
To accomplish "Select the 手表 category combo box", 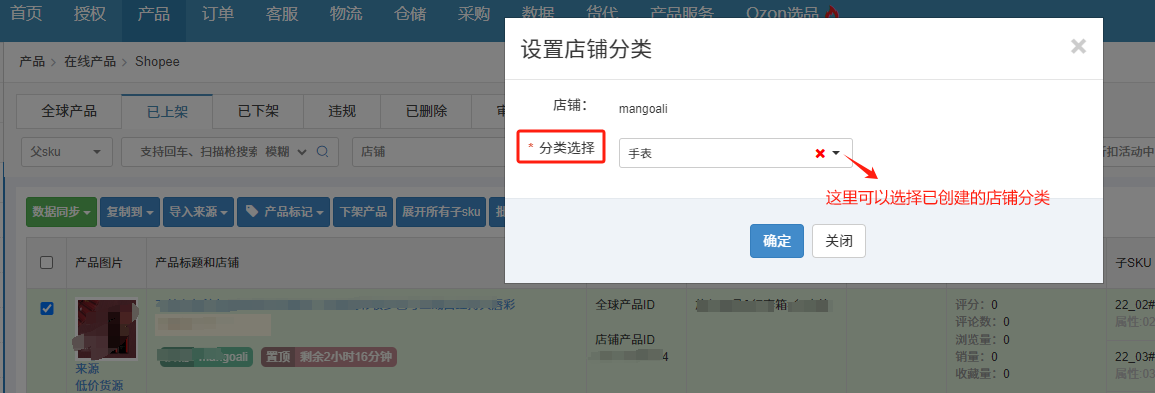I will 735,153.
